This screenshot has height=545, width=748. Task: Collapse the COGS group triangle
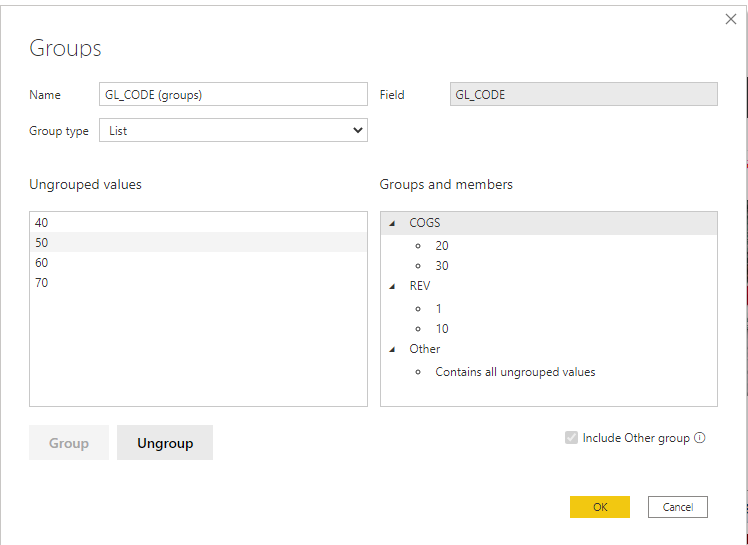pos(392,223)
